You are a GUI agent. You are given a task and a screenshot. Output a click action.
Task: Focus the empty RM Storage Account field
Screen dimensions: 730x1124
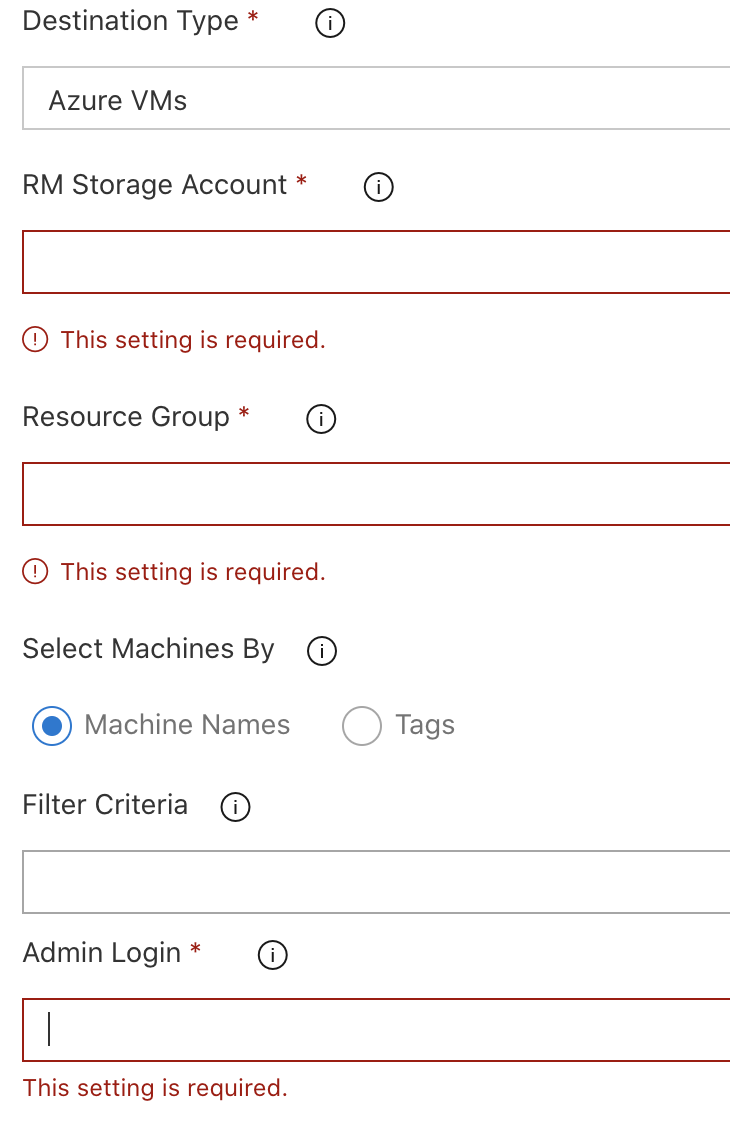[x=375, y=261]
